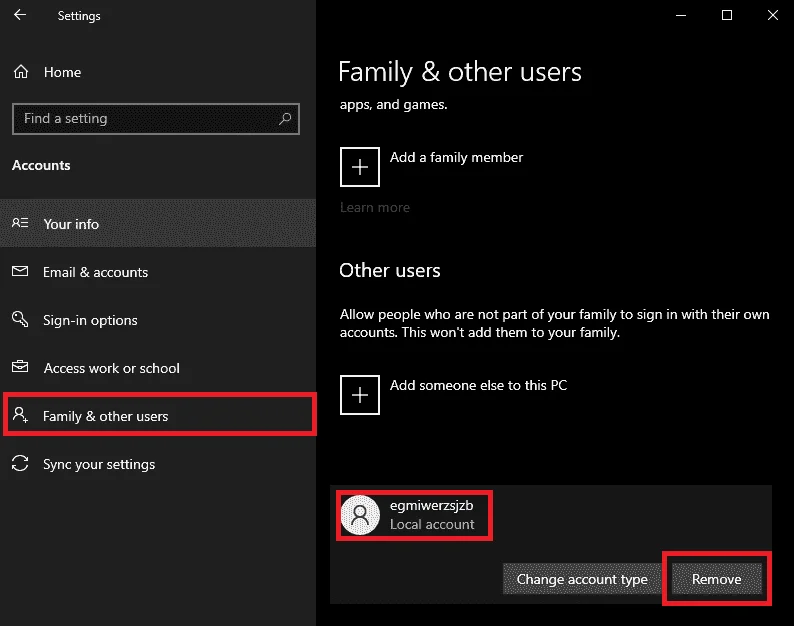Close the Settings window
Screen dimensions: 794x626
point(772,15)
